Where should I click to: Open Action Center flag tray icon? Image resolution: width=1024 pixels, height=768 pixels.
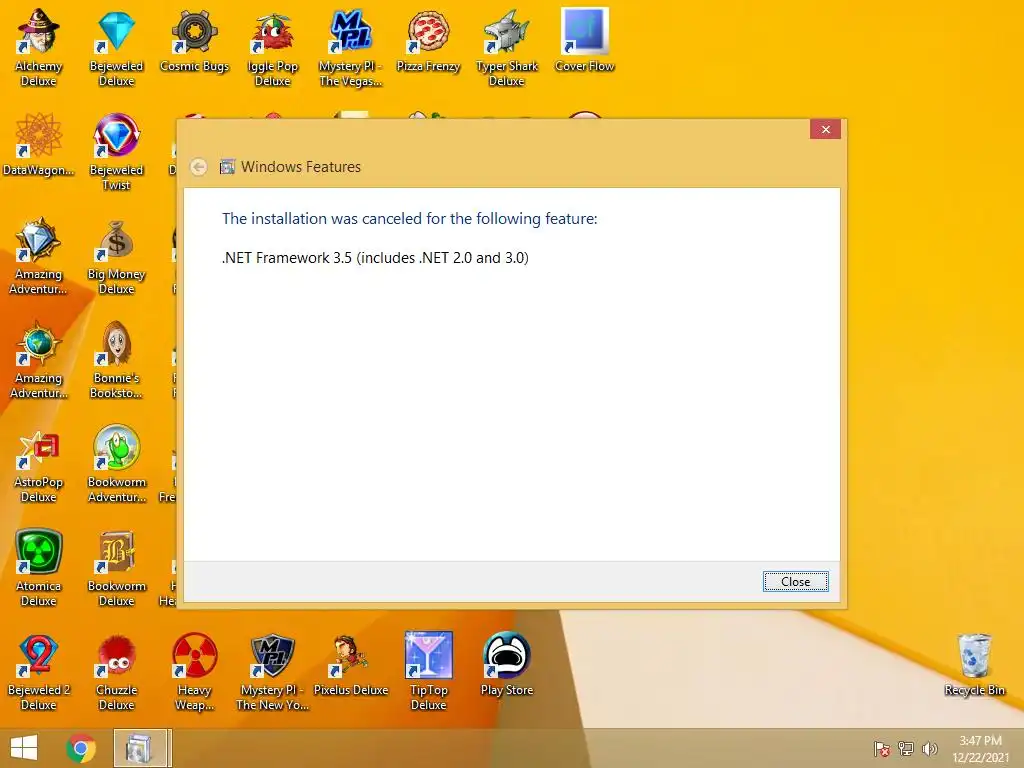(881, 749)
